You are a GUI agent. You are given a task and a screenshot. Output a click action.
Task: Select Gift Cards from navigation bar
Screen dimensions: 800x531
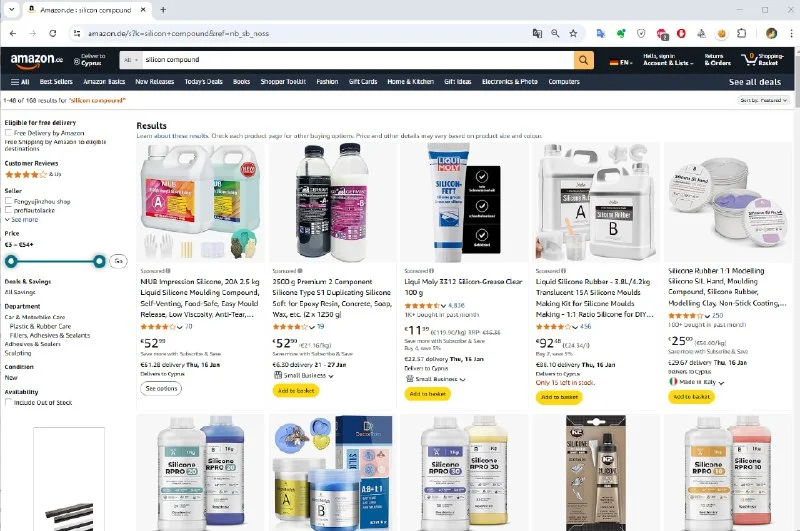coord(363,82)
